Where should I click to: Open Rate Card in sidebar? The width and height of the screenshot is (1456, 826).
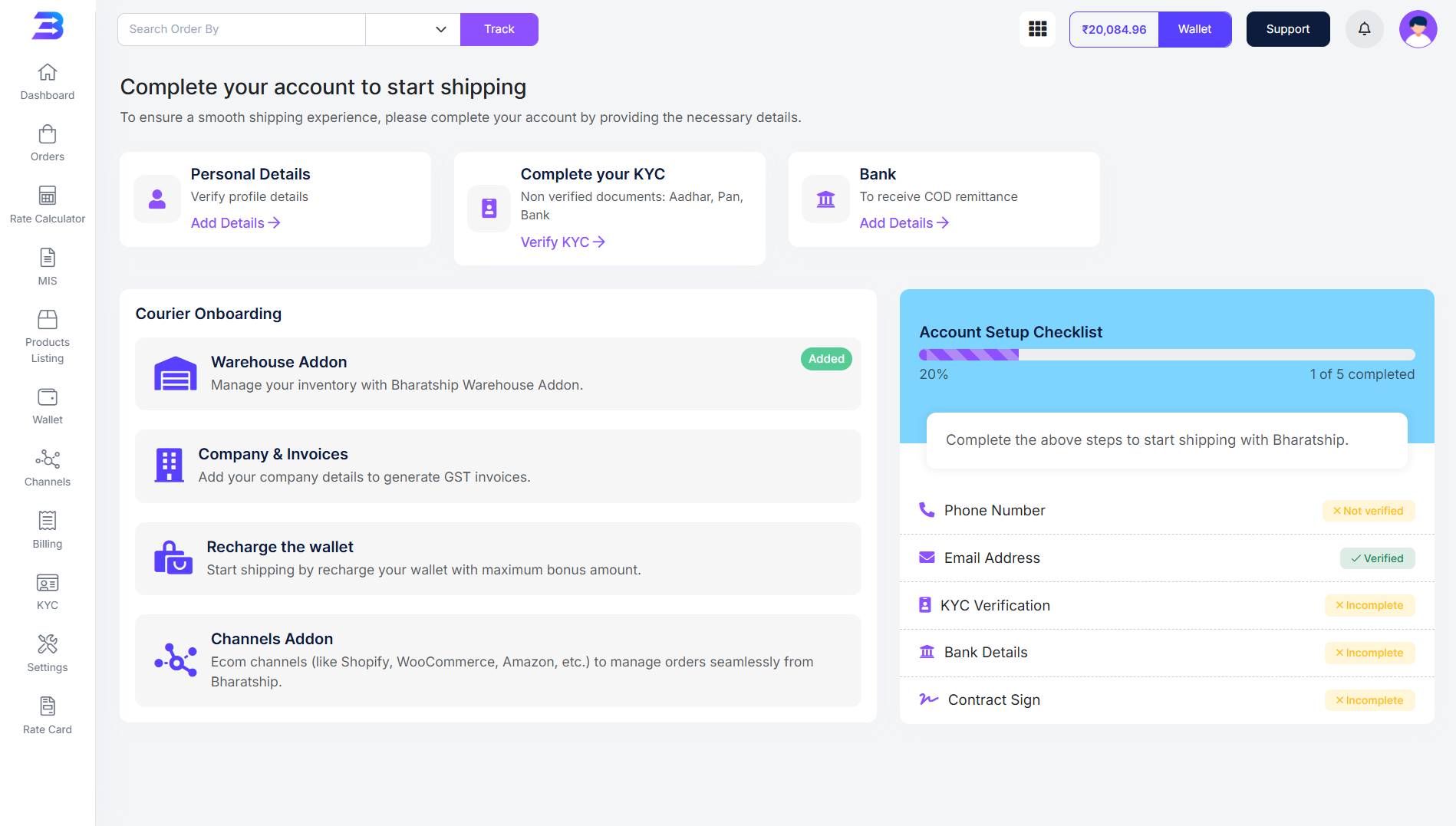48,716
